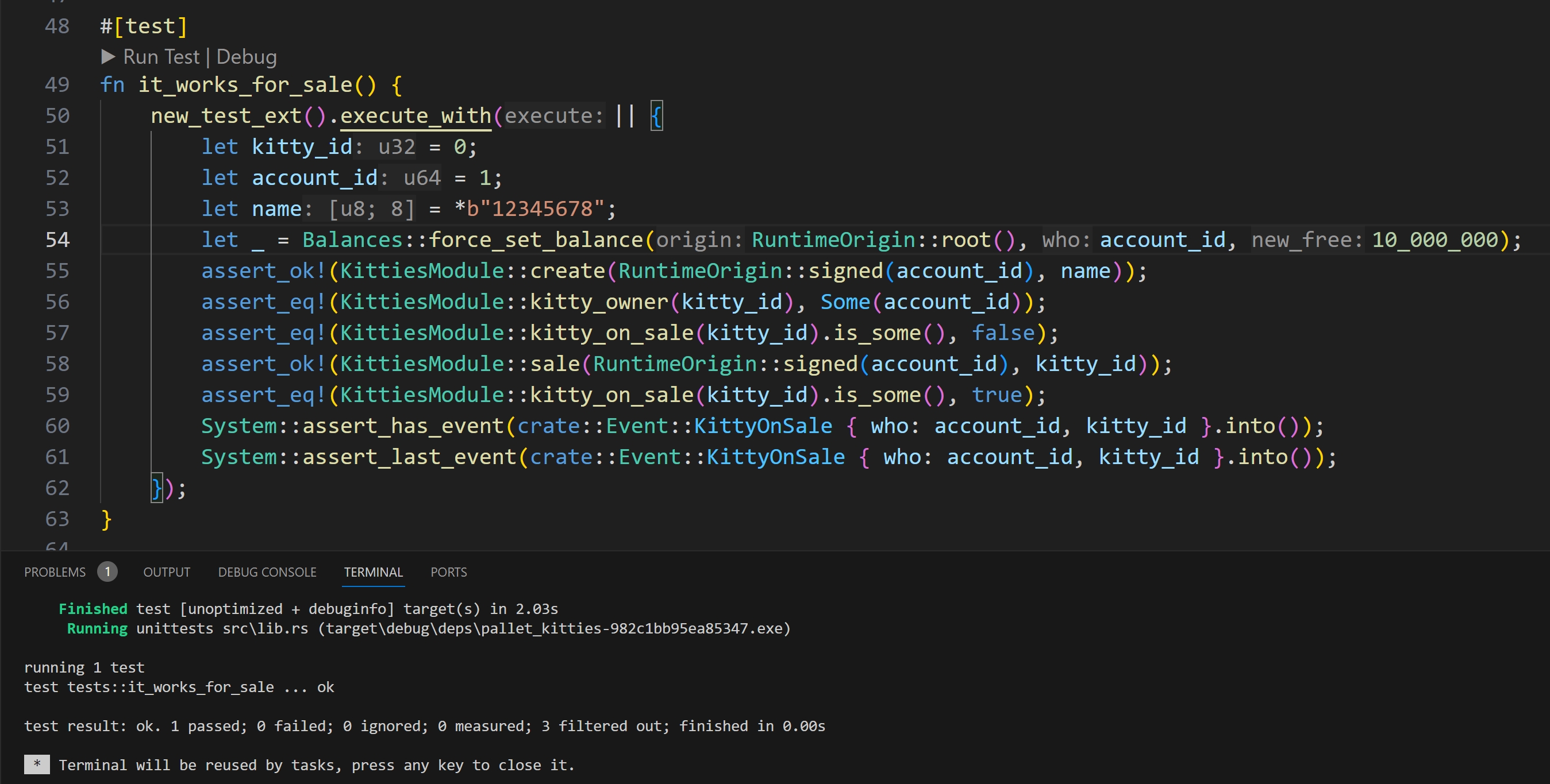
Task: Open the DEBUG CONSOLE tab
Action: point(267,571)
